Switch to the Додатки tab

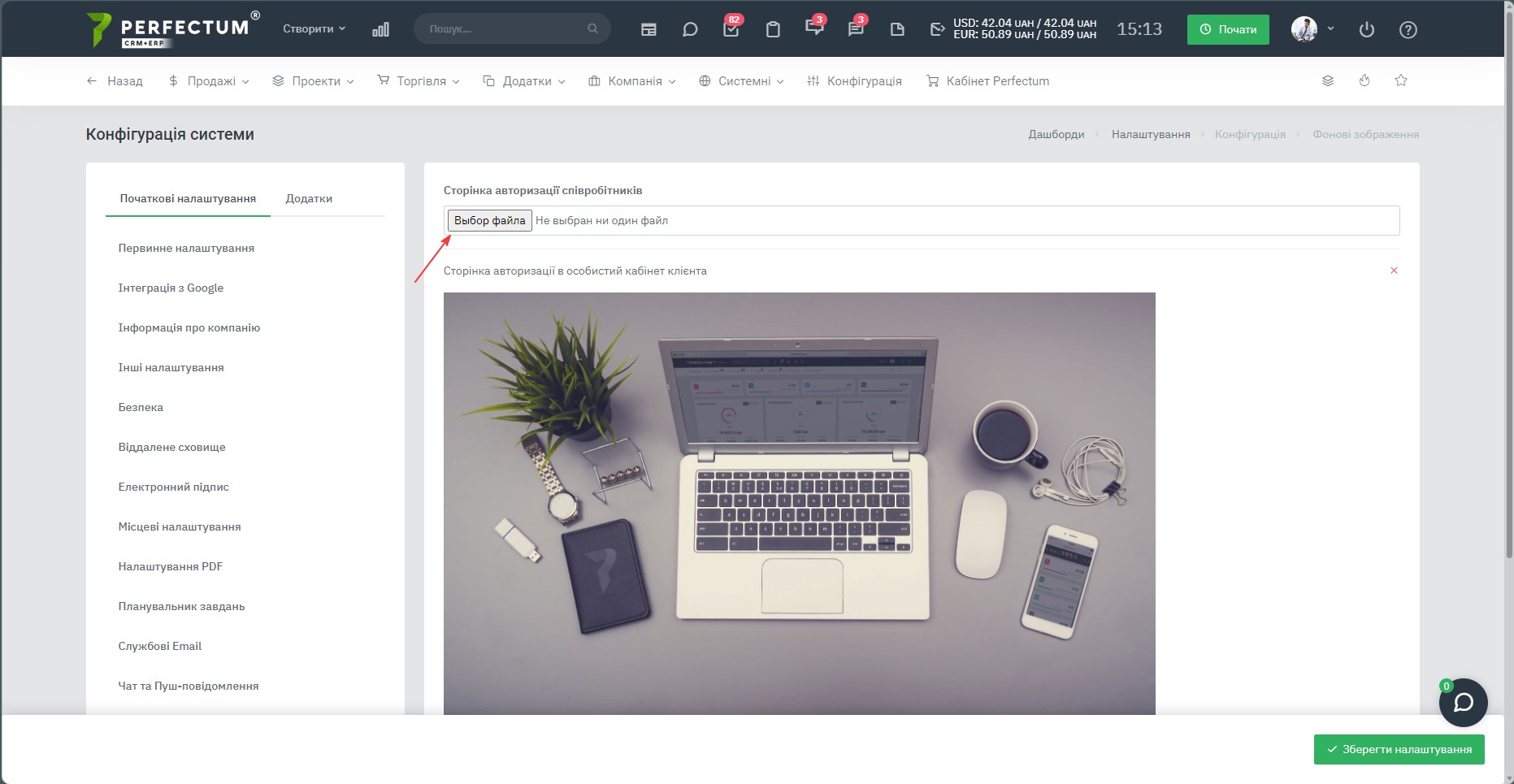pos(309,198)
